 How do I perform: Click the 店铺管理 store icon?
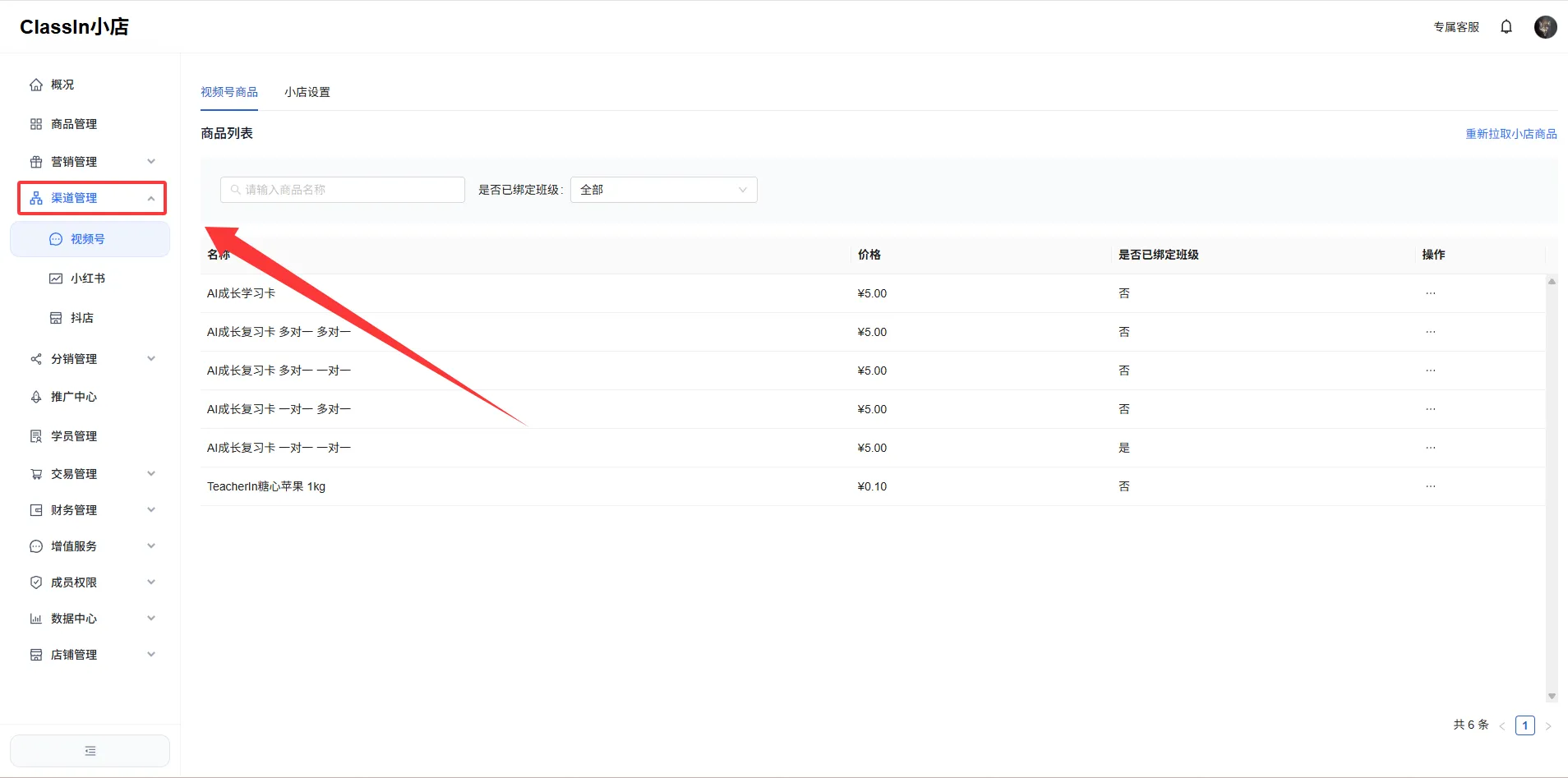(36, 655)
